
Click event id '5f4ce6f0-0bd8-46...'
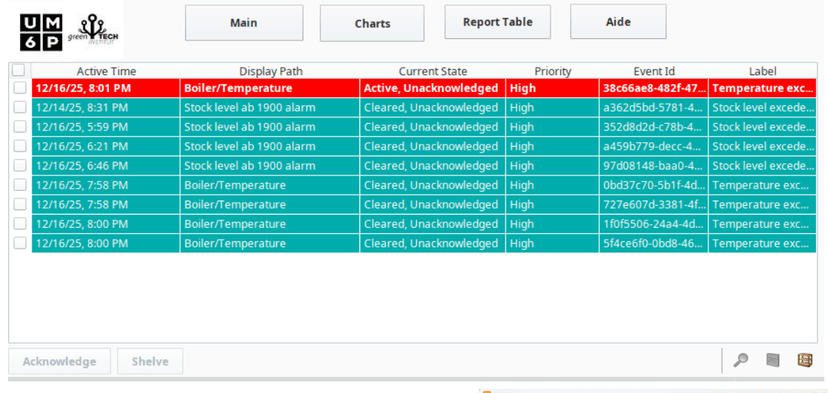[x=654, y=244]
